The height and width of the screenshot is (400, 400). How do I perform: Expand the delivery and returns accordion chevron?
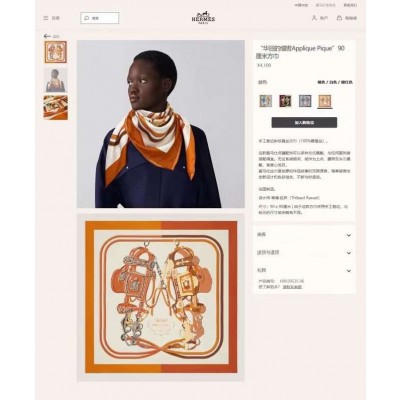[349, 253]
